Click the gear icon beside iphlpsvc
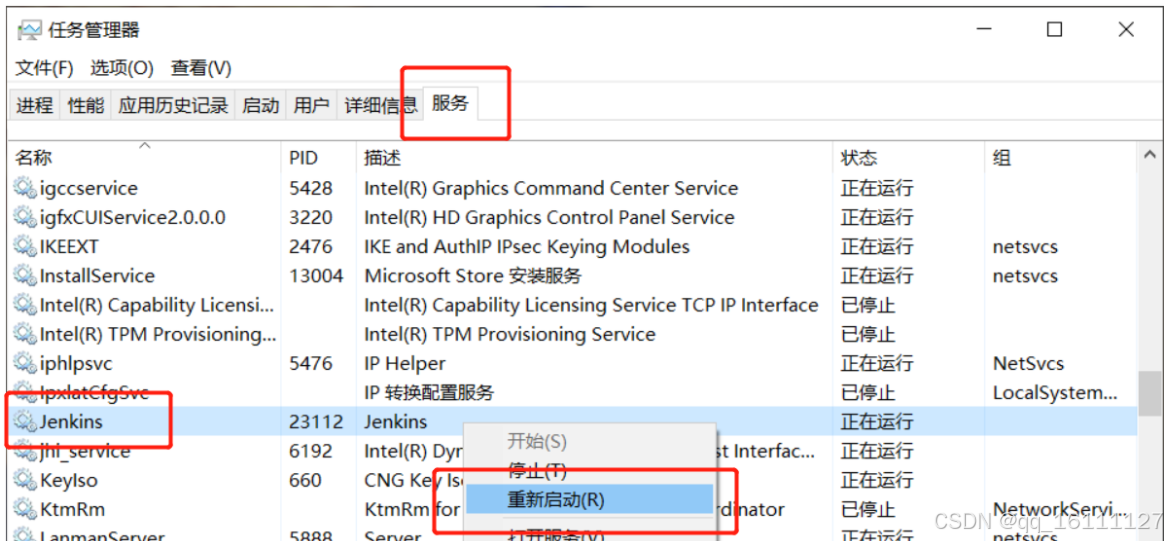1168x541 pixels. click(25, 364)
